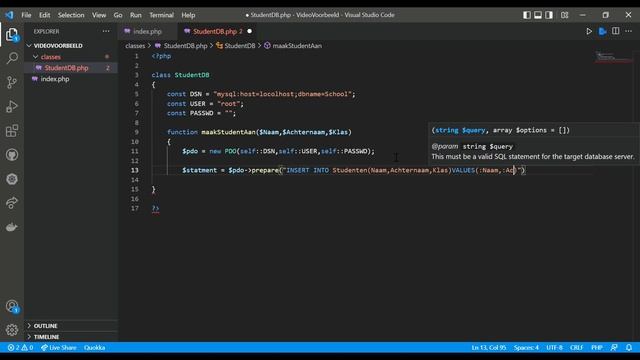The height and width of the screenshot is (360, 640).
Task: Open the GitHub view icon
Action: [12, 155]
